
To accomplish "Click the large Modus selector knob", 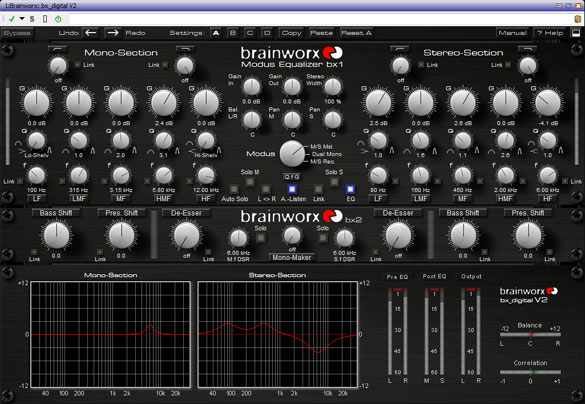I will 292,154.
